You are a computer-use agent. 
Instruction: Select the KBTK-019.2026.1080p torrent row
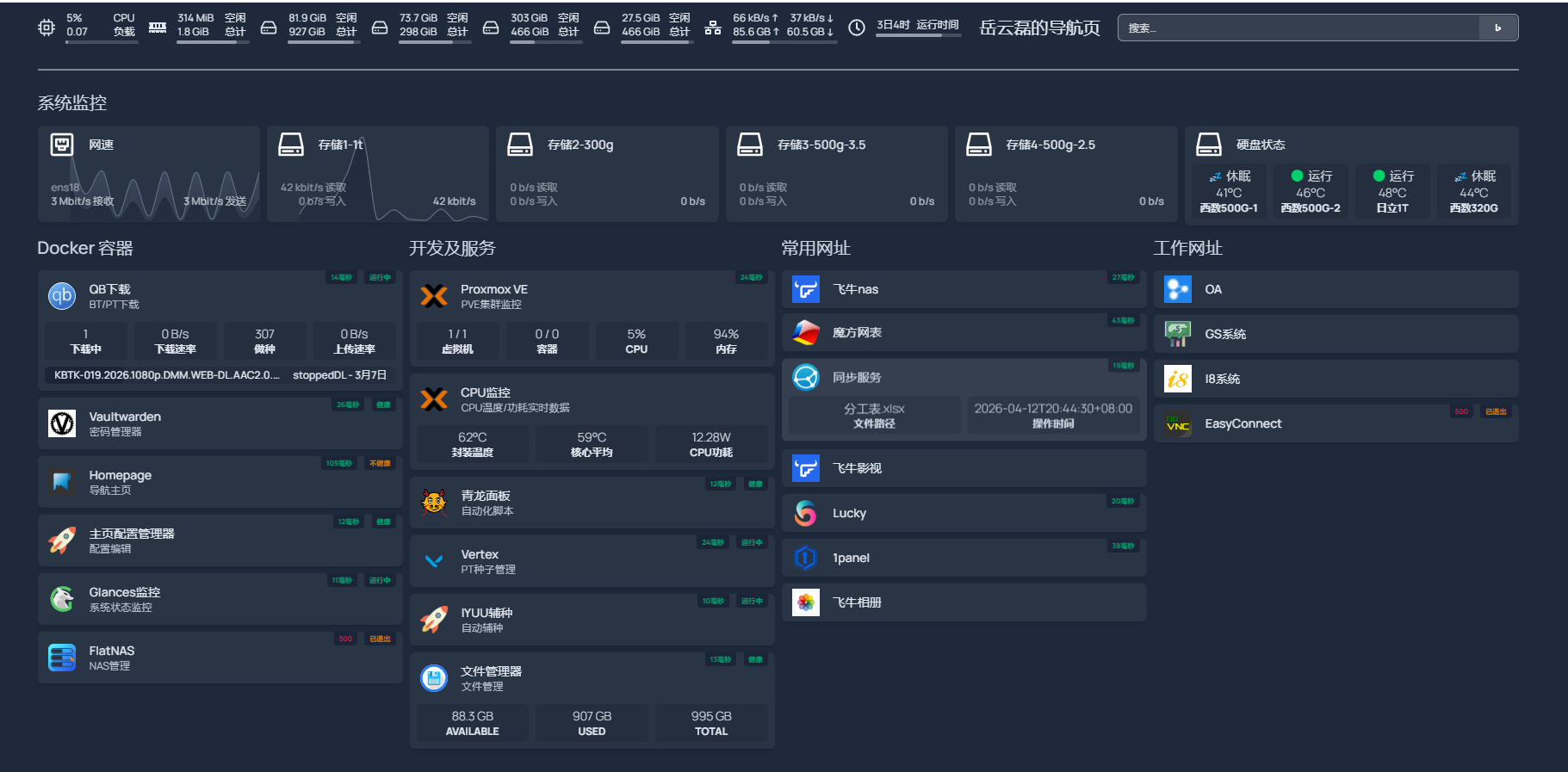(x=220, y=375)
